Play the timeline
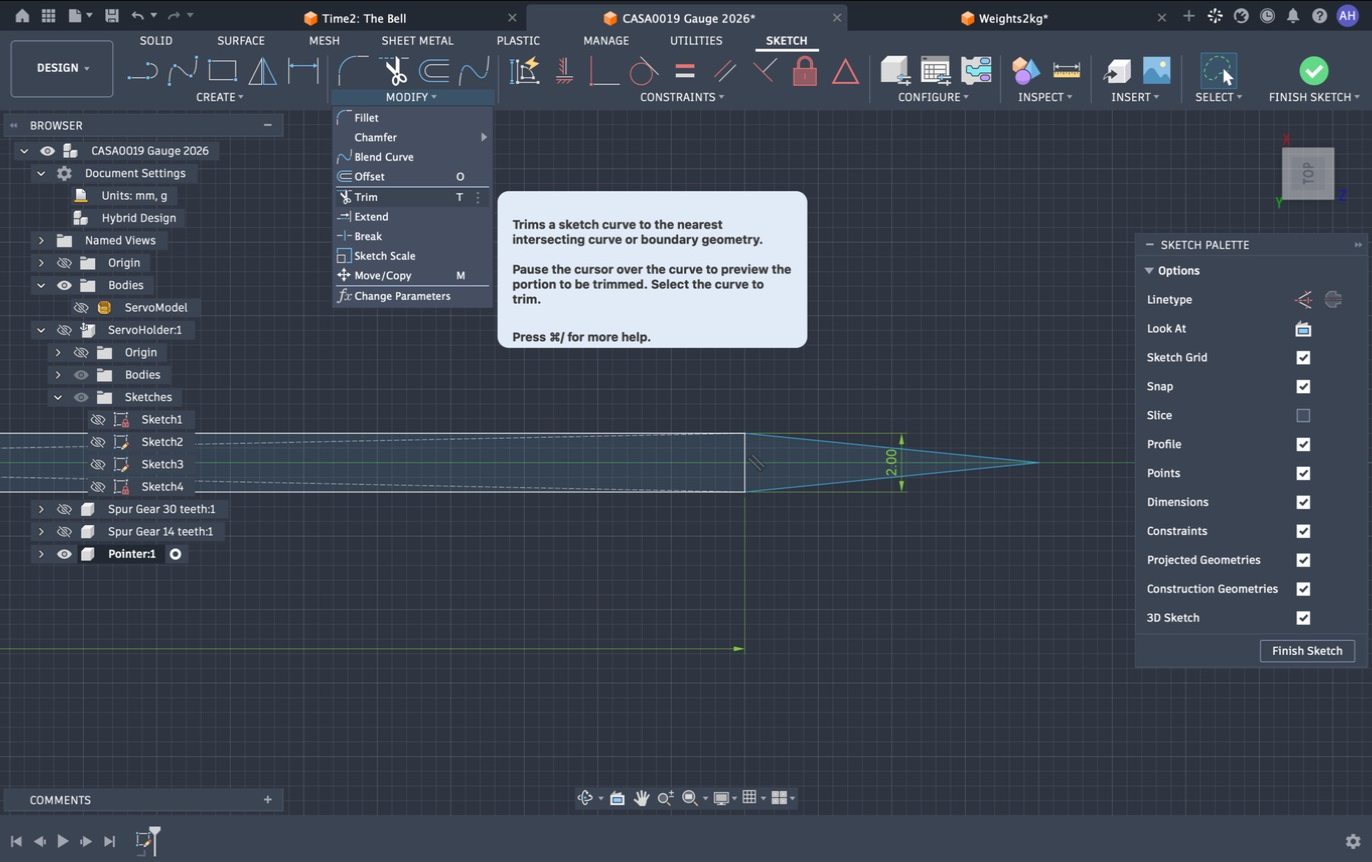The image size is (1372, 862). (62, 842)
